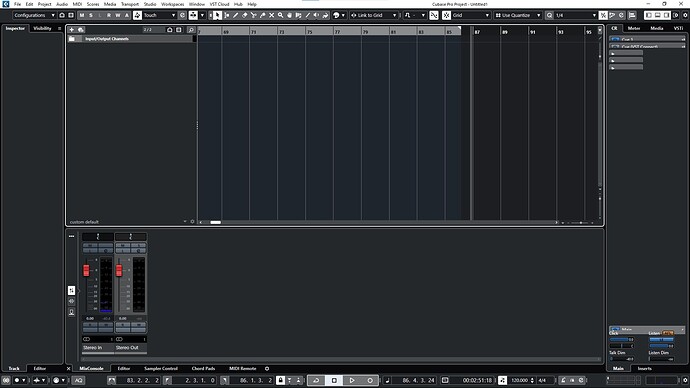The height and width of the screenshot is (388, 690).
Task: Open the Touch automation mode dropdown
Action: tap(159, 15)
